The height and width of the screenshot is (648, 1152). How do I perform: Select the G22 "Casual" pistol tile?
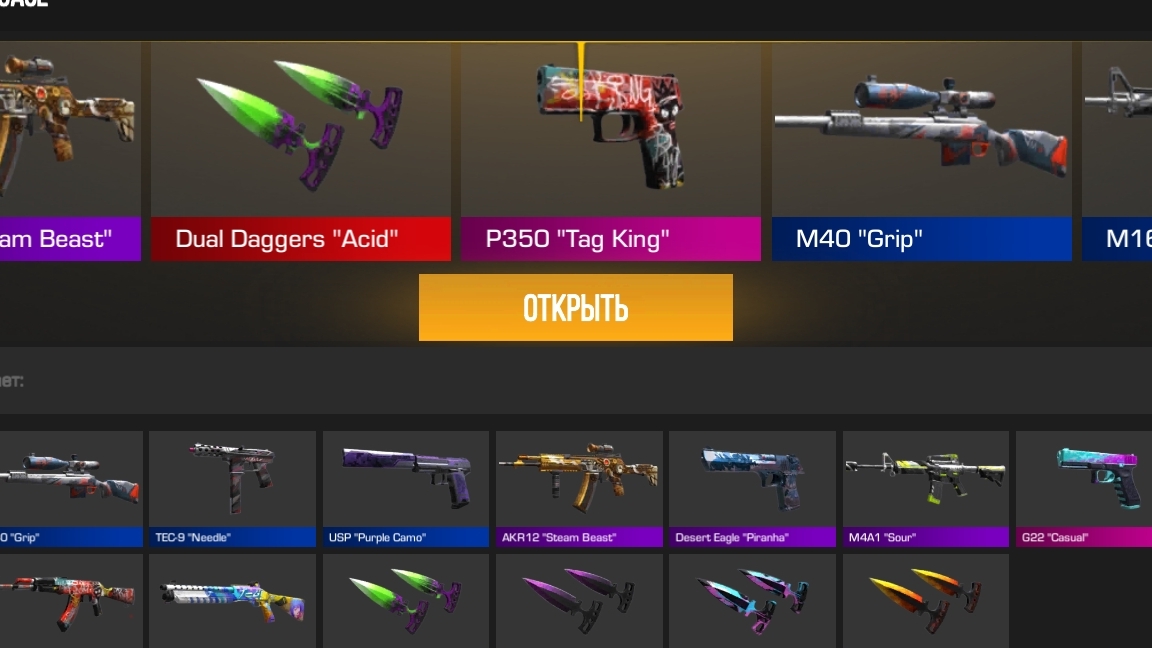[1084, 489]
